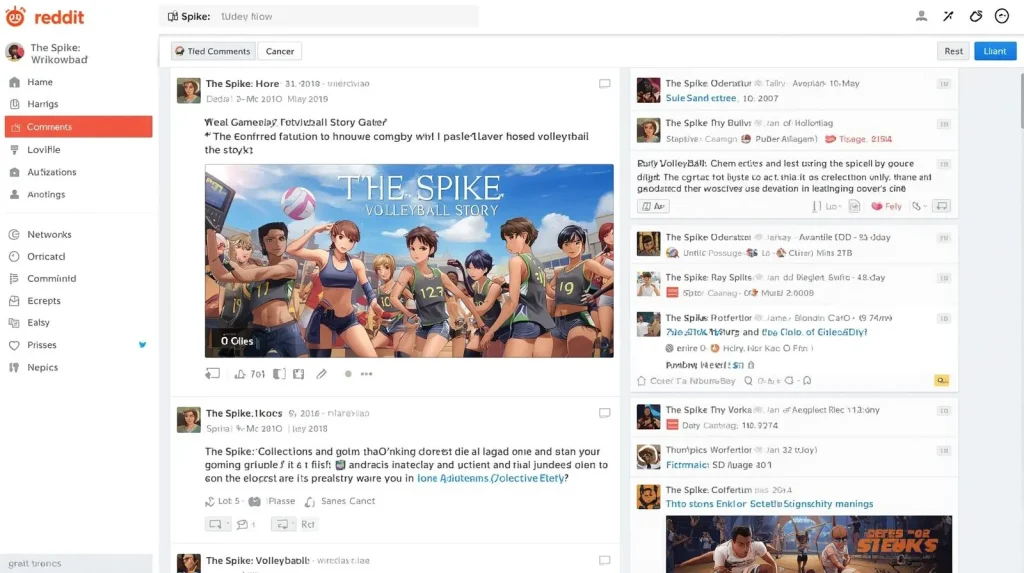Click the Spike search field
This screenshot has width=1024, height=573.
(319, 16)
